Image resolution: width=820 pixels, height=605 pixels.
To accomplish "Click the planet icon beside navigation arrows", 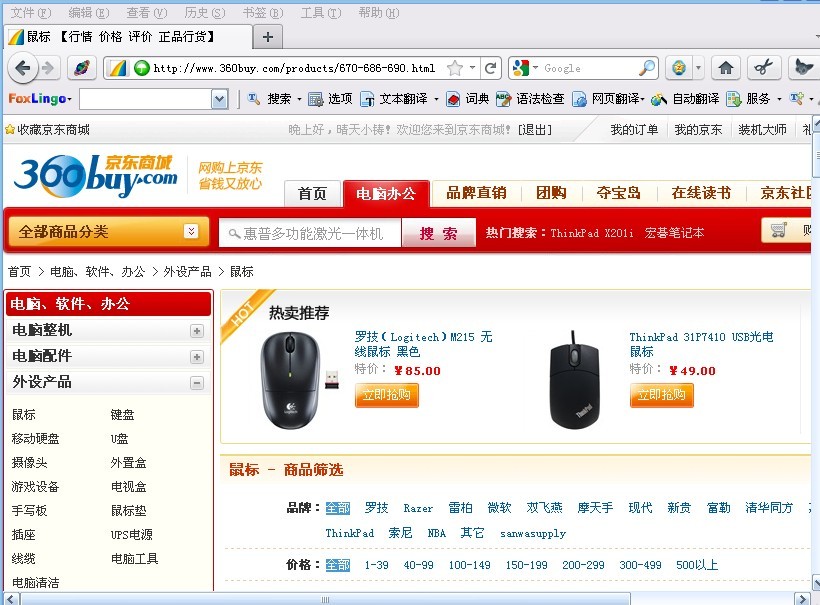I will point(82,68).
